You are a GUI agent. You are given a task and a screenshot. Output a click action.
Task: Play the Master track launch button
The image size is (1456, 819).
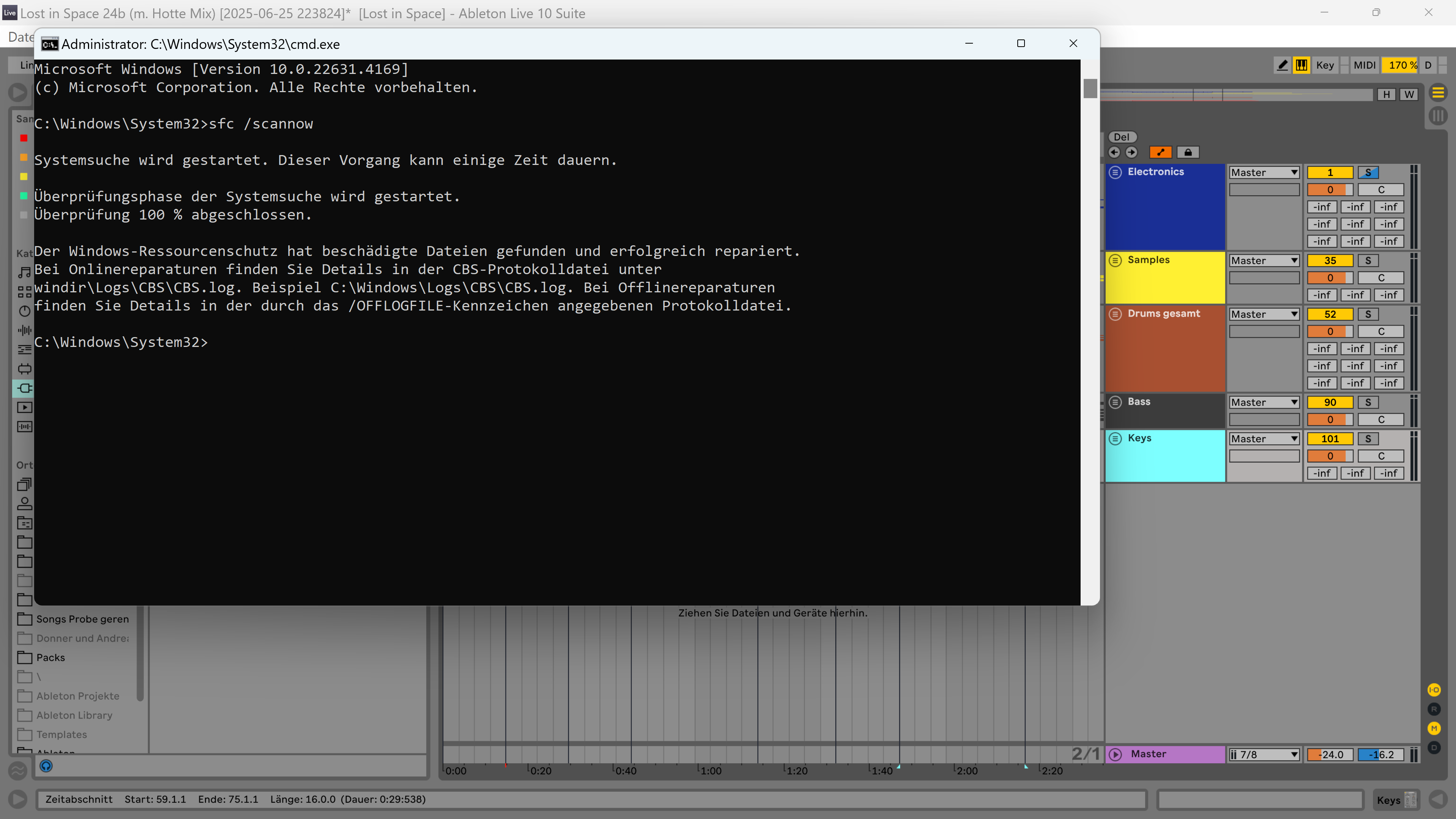[1115, 755]
